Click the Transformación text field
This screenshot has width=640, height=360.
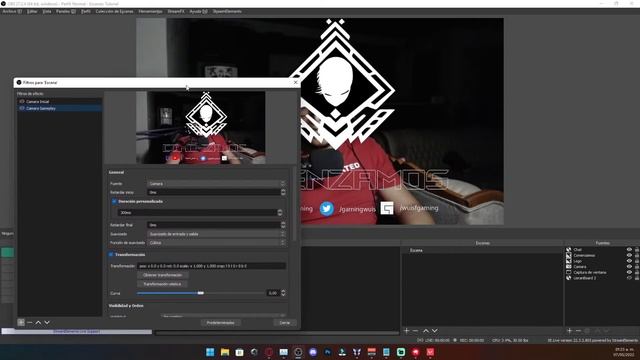point(211,266)
